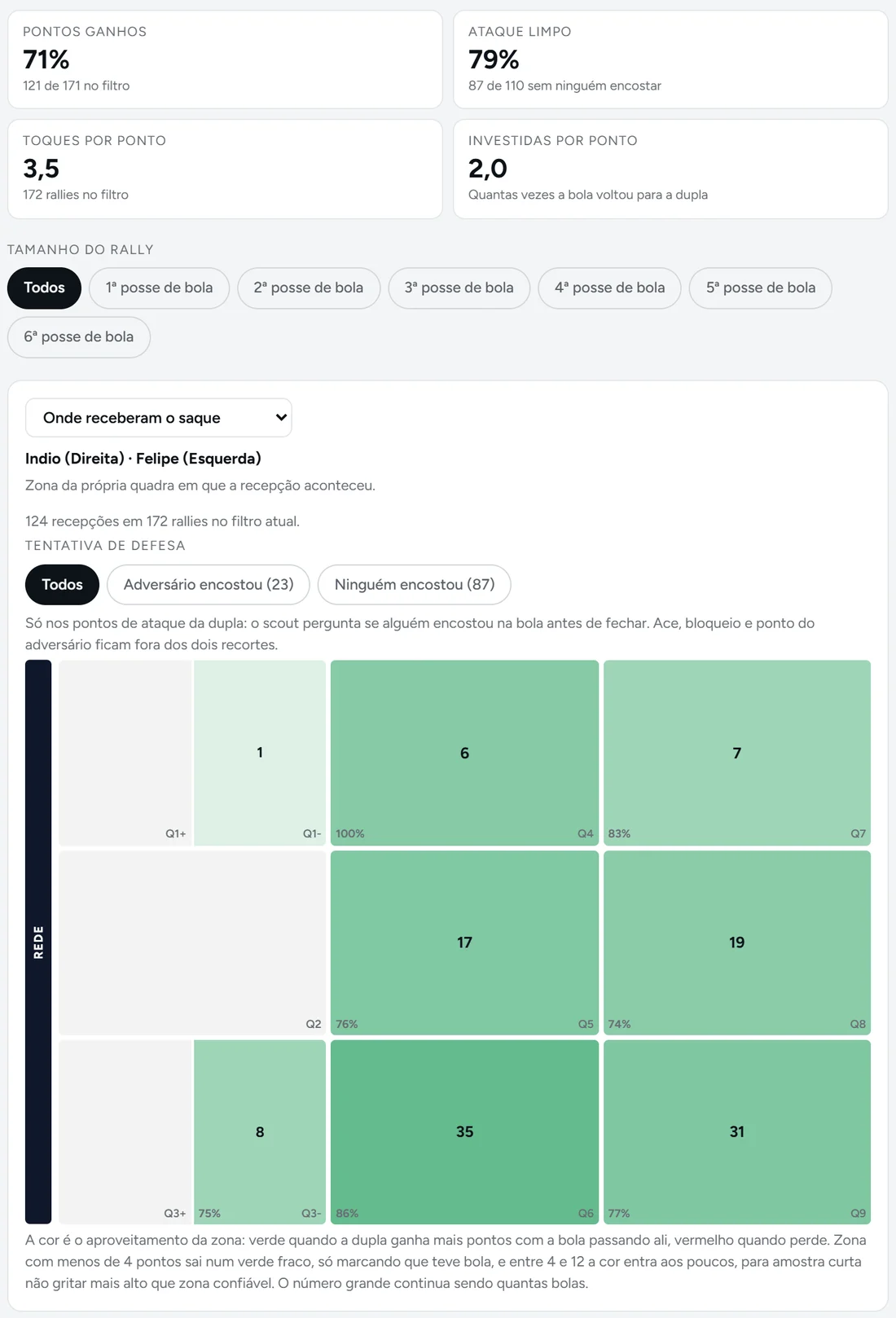Screen dimensions: 896x1318
Task: Open the 'Onde receberam o saque' dropdown
Action: click(158, 418)
